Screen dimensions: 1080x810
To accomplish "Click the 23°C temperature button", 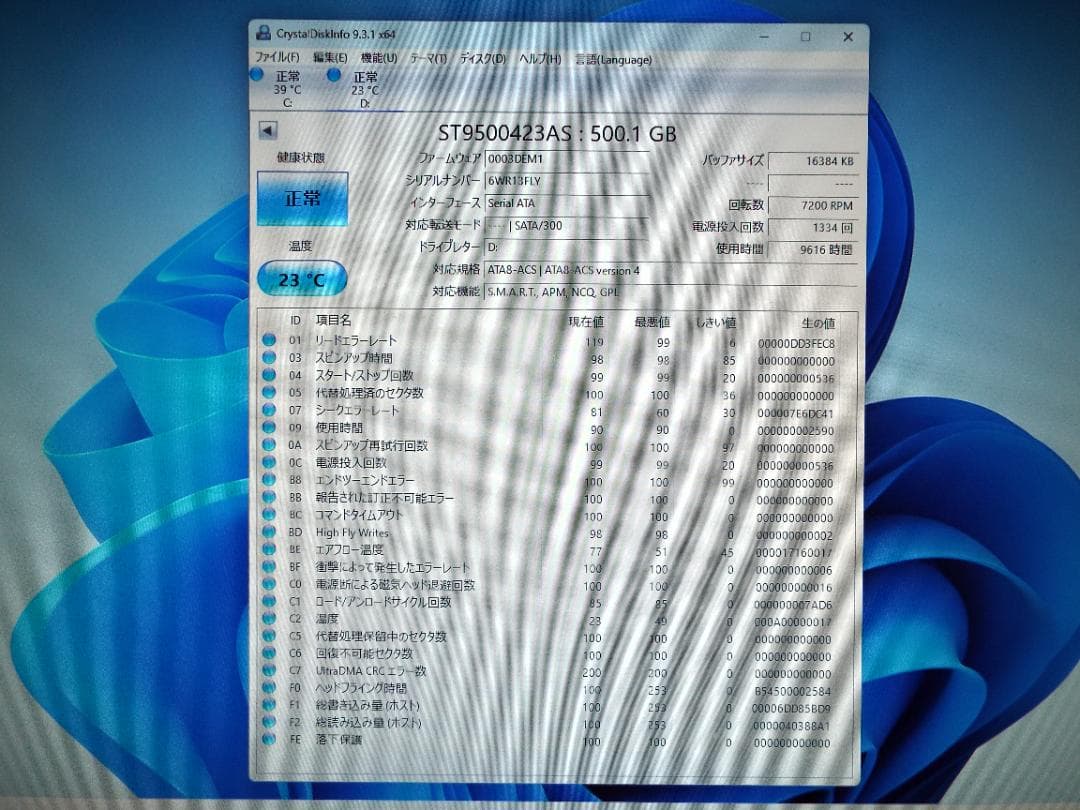I will (300, 281).
